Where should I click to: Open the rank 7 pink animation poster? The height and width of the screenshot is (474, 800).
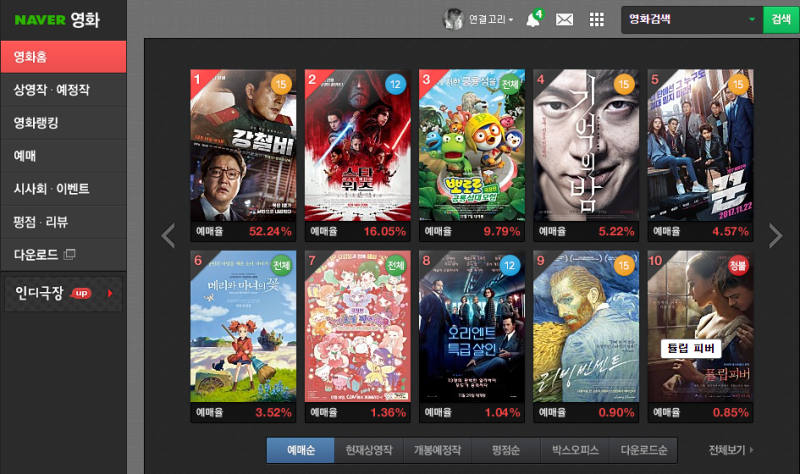(x=357, y=327)
